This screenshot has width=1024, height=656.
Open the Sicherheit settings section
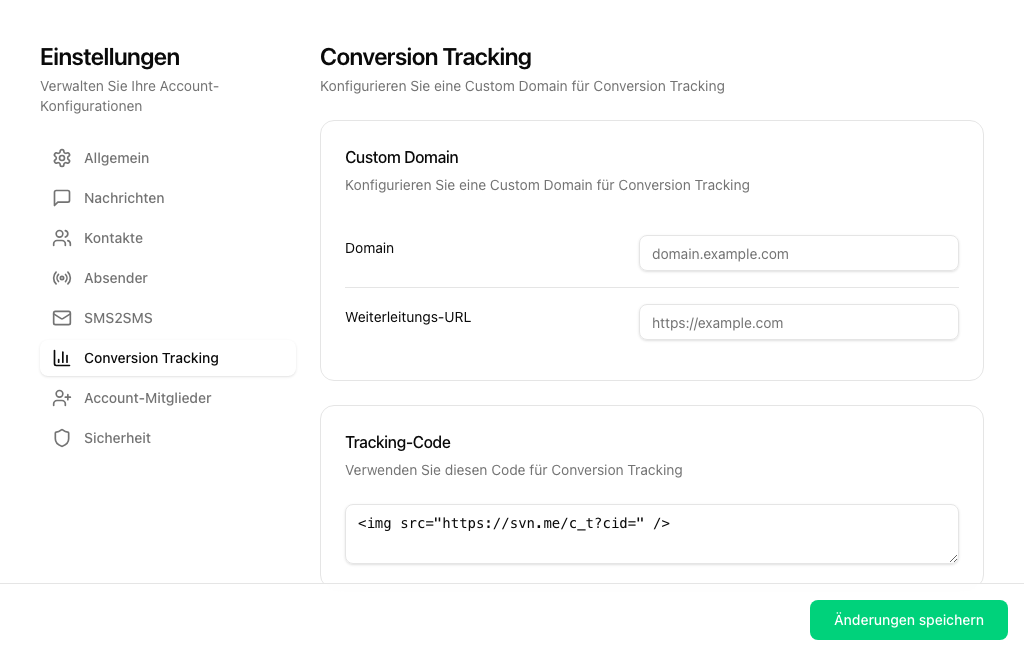pyautogui.click(x=117, y=438)
